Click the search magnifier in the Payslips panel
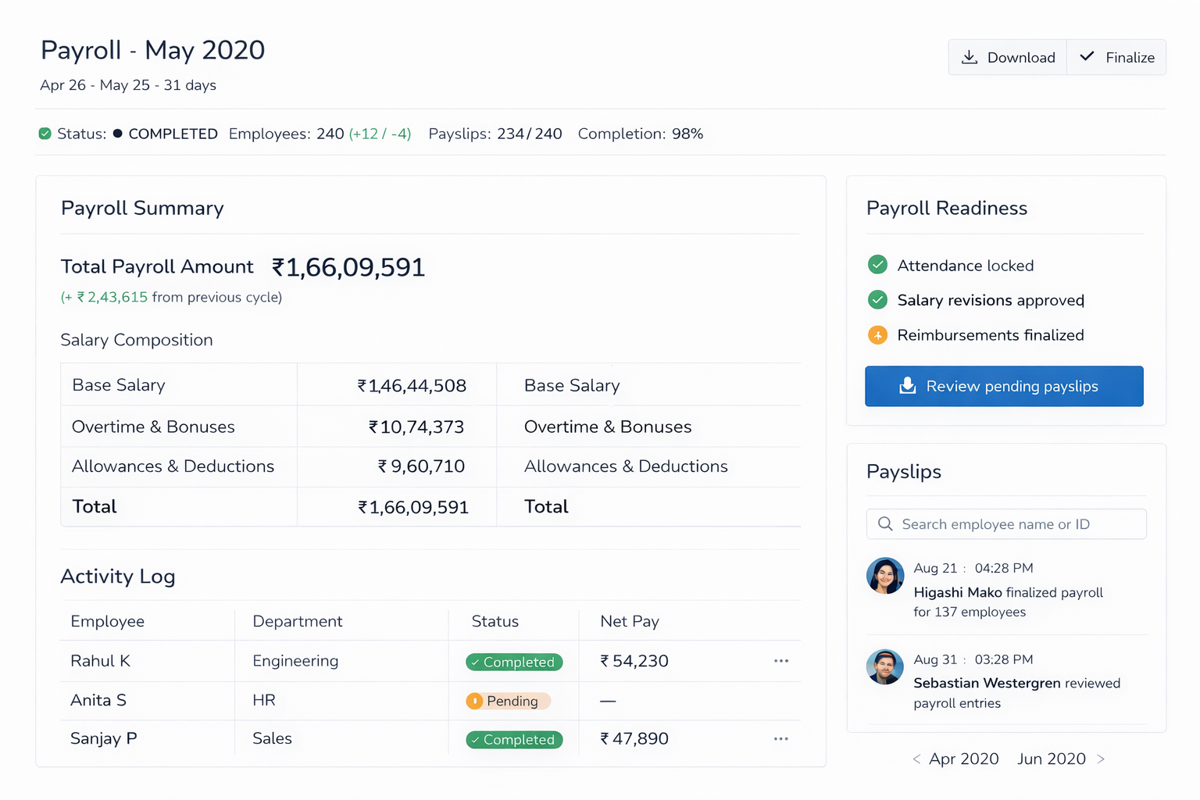Screen dimensions: 1200x800 (x=885, y=523)
